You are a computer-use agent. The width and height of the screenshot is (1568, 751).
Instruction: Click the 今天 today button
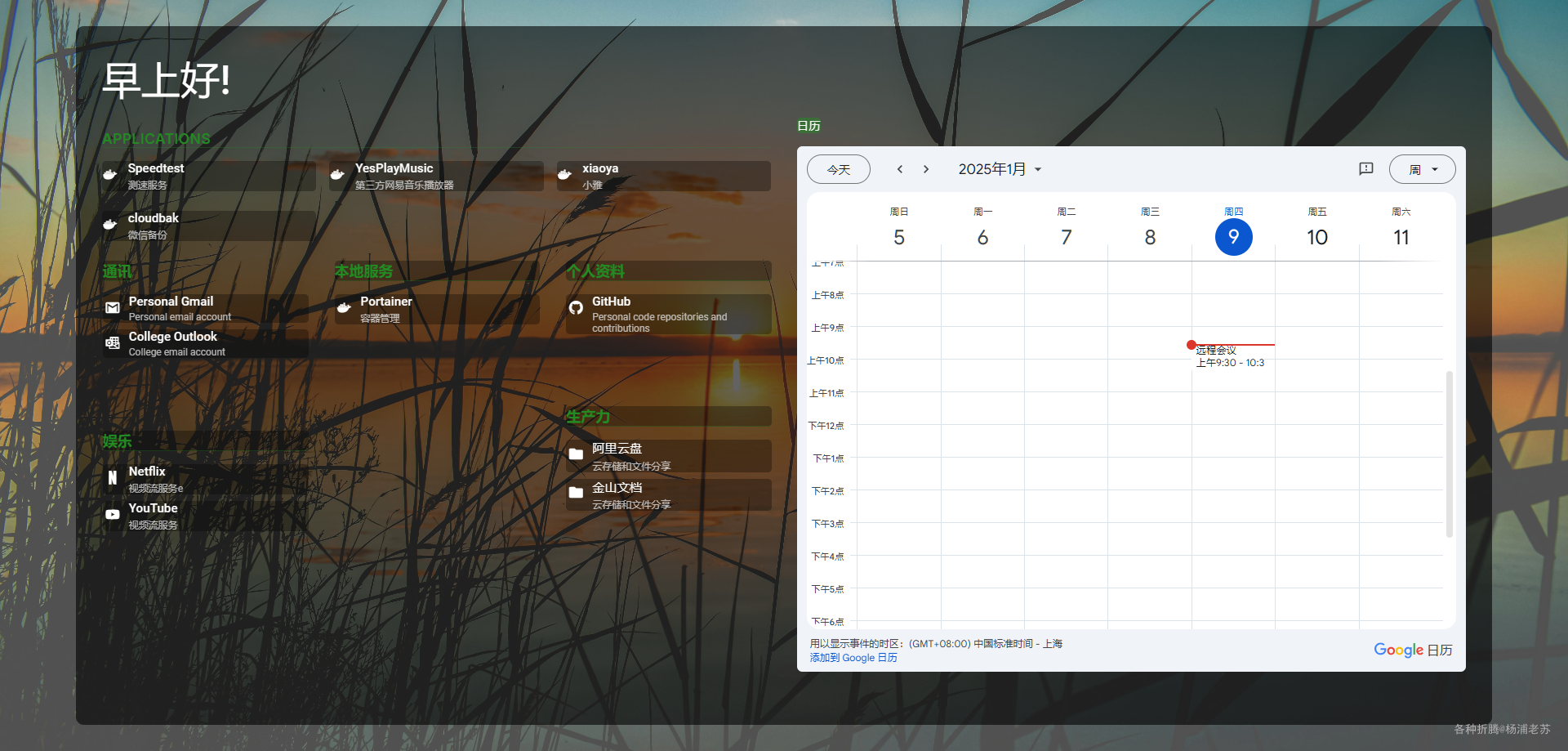click(839, 169)
